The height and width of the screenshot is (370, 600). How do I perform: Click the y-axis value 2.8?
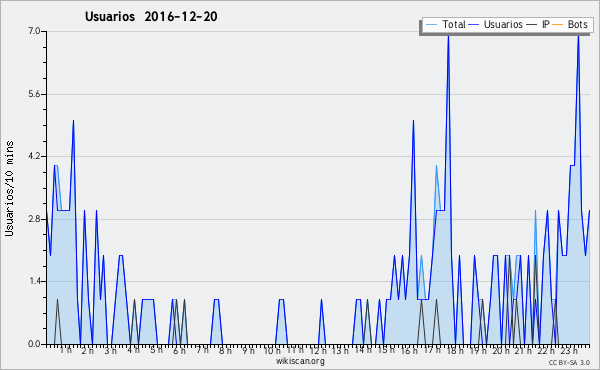pos(34,219)
